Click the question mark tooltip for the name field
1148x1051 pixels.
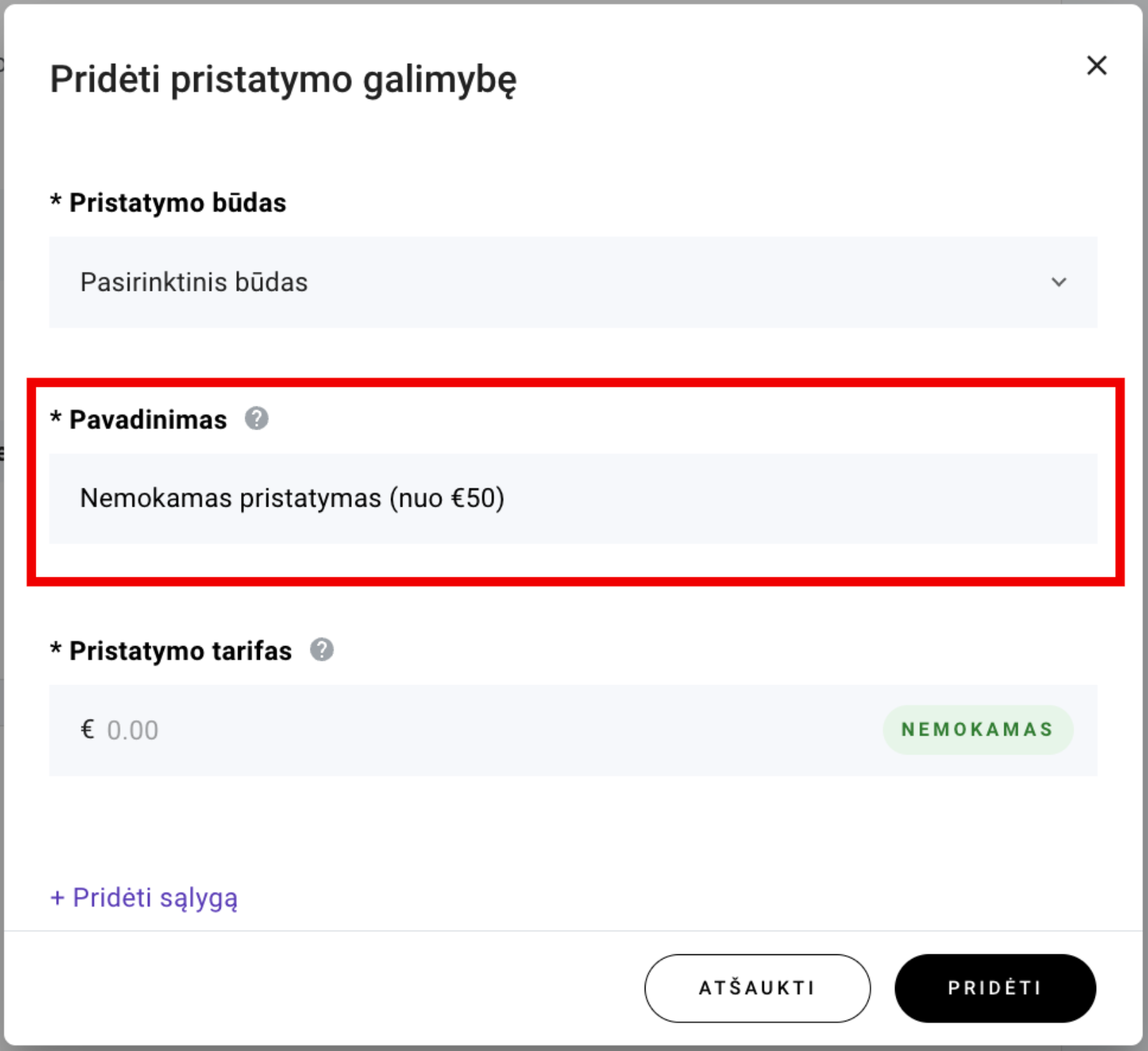(257, 419)
